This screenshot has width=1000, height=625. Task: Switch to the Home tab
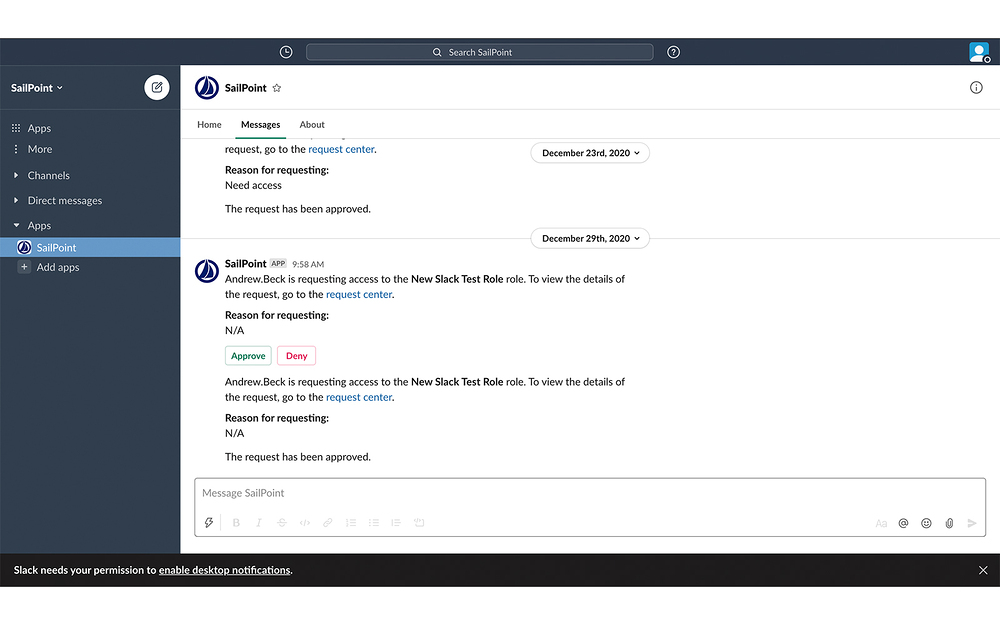pyautogui.click(x=209, y=124)
